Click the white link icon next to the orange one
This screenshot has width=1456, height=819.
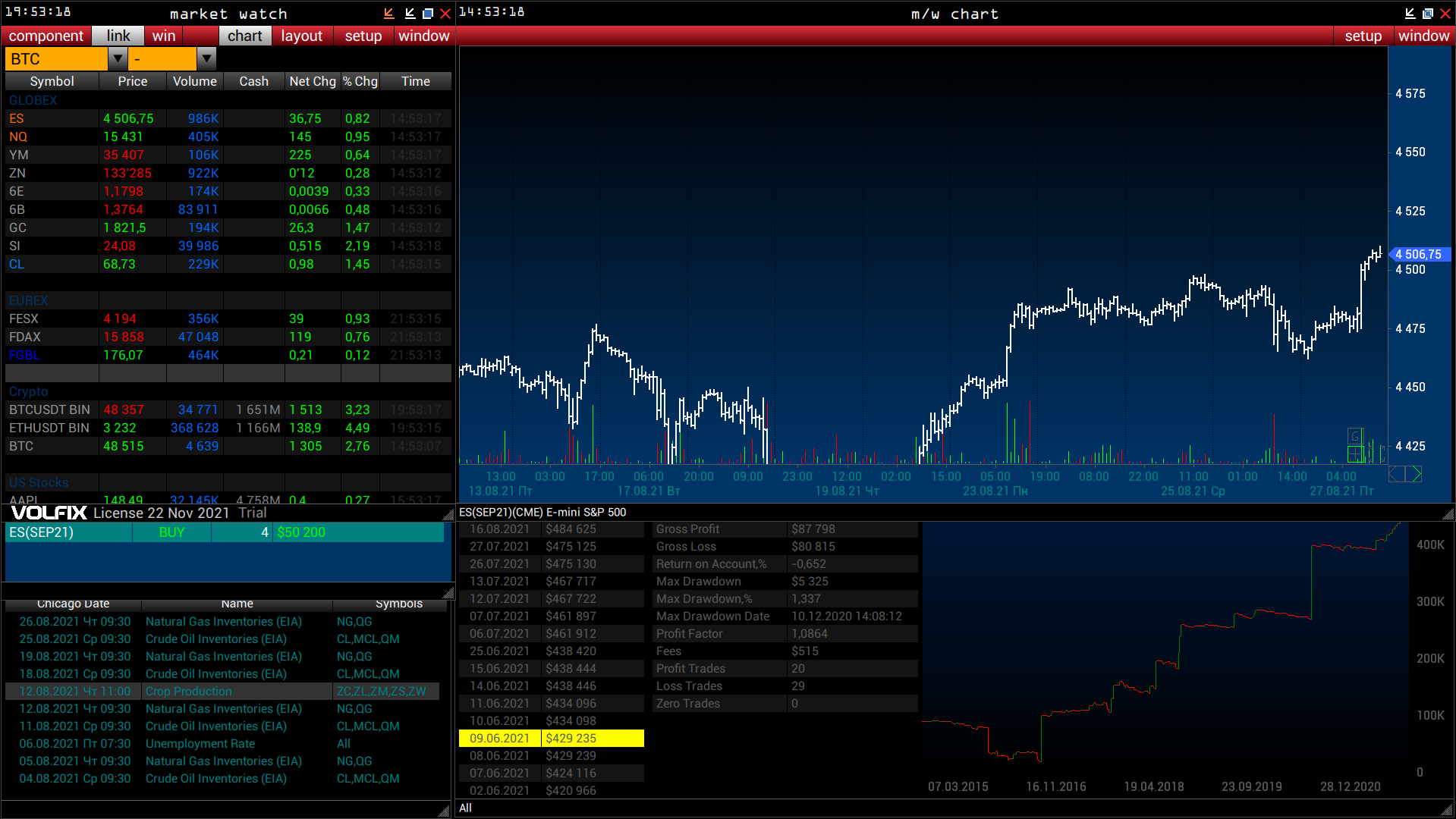pyautogui.click(x=410, y=13)
